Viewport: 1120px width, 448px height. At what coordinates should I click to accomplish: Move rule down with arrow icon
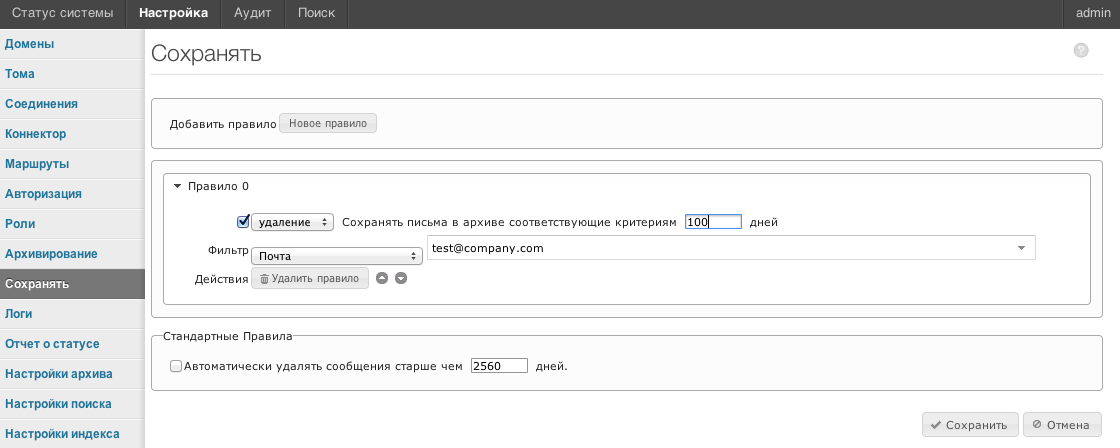point(401,279)
